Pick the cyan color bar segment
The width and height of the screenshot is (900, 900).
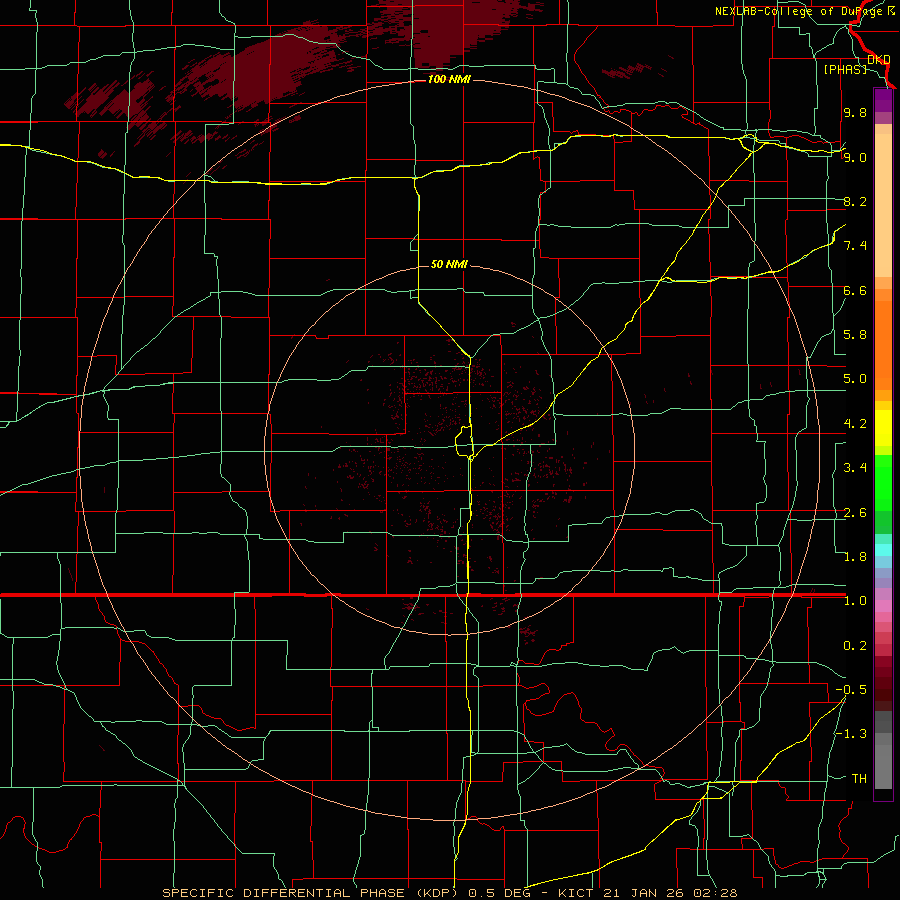coord(883,550)
